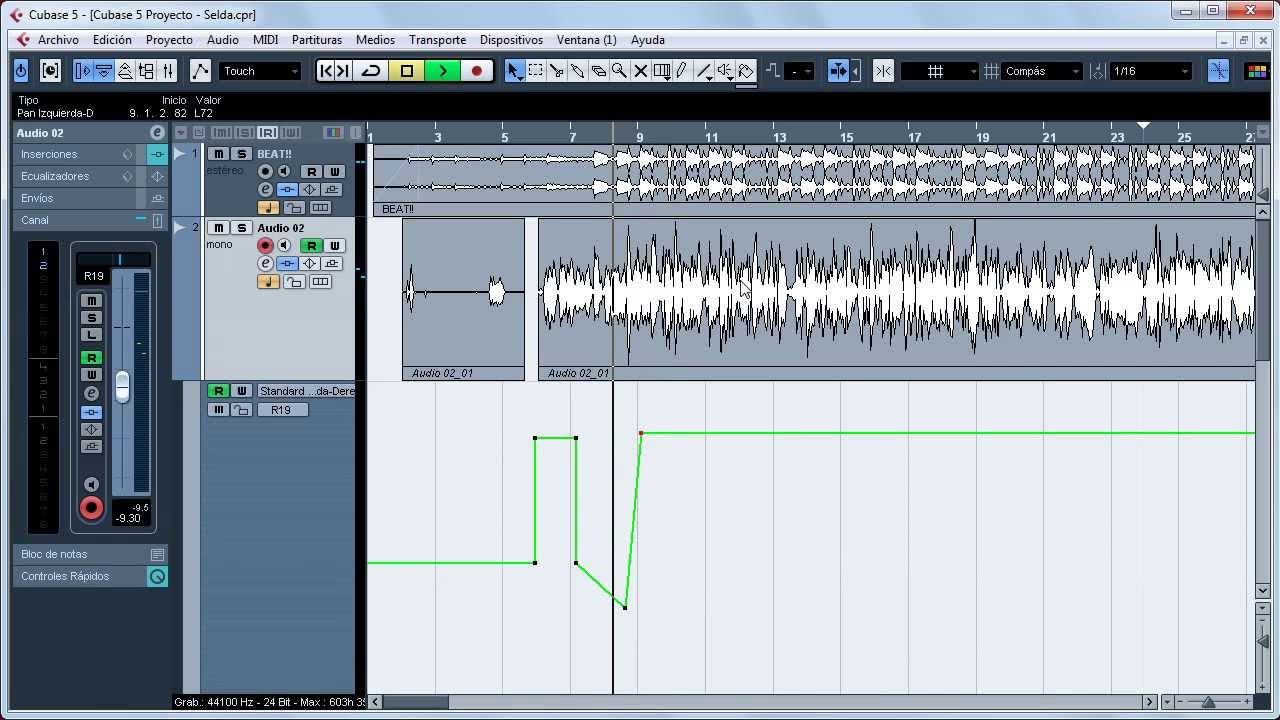Toggle the Cycle loop button
Viewport: 1280px width, 720px height.
(x=371, y=71)
